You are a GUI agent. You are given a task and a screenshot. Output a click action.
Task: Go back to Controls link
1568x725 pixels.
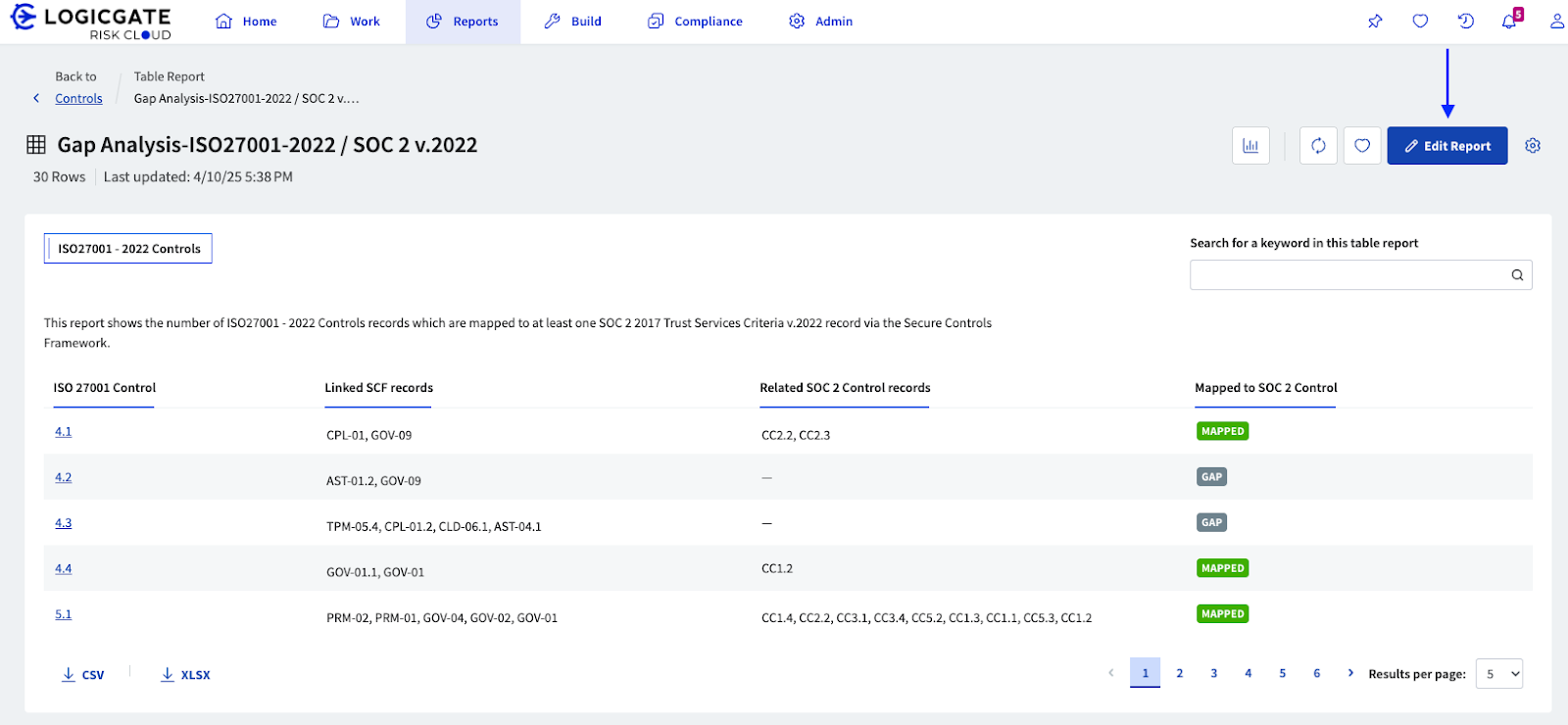point(78,99)
